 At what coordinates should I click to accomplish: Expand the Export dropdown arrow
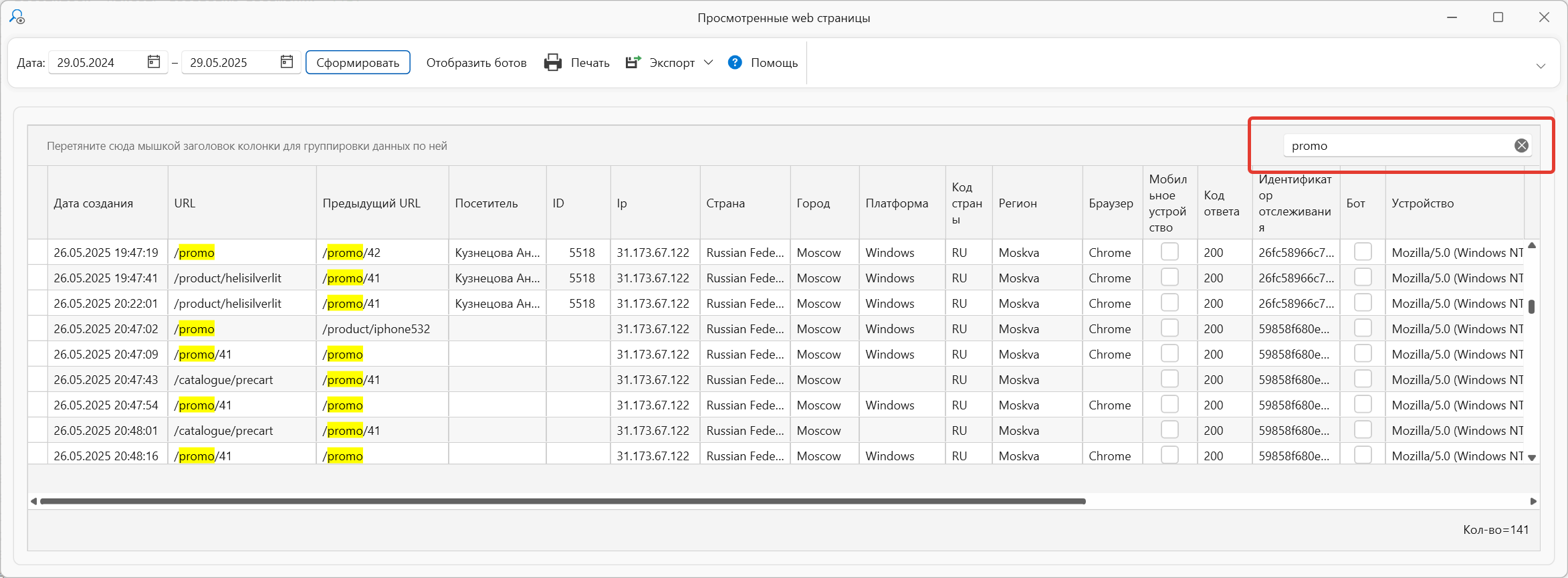(x=708, y=62)
